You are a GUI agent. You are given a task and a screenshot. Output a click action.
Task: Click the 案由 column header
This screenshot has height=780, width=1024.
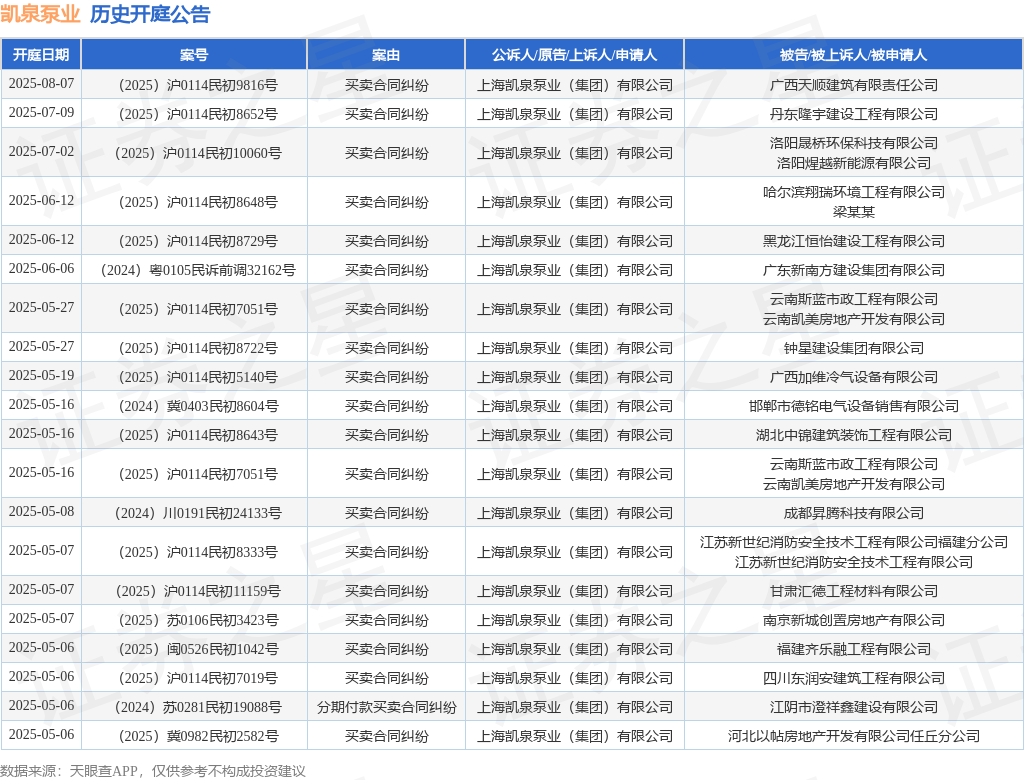pos(386,55)
